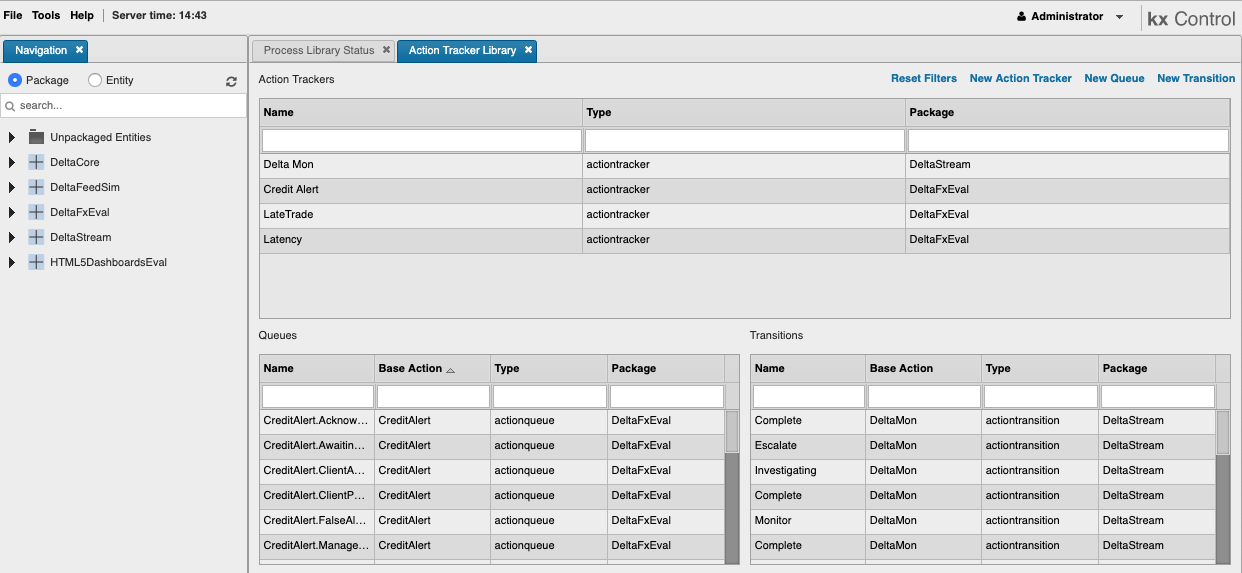Viewport: 1242px width, 573px height.
Task: Open the Help menu
Action: click(x=82, y=16)
